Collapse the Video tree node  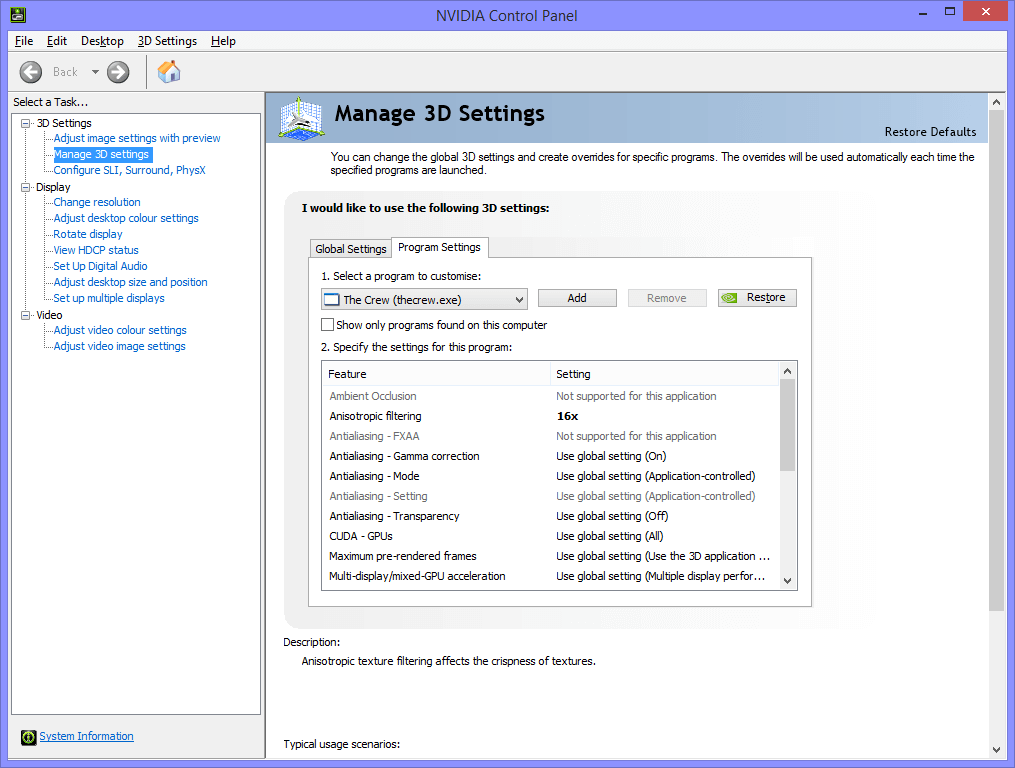[x=26, y=315]
